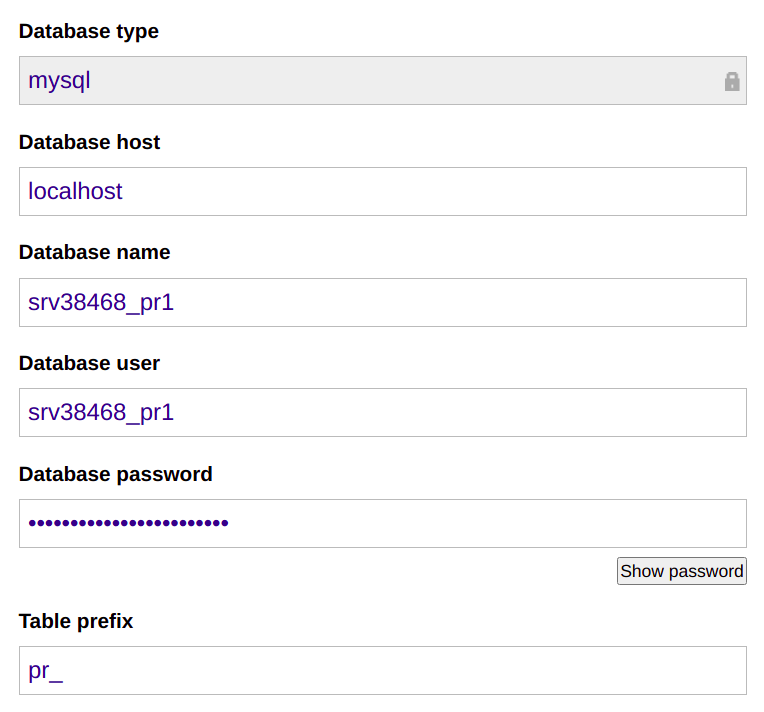Click the "Database host" label
The height and width of the screenshot is (712, 764).
pyautogui.click(x=90, y=142)
